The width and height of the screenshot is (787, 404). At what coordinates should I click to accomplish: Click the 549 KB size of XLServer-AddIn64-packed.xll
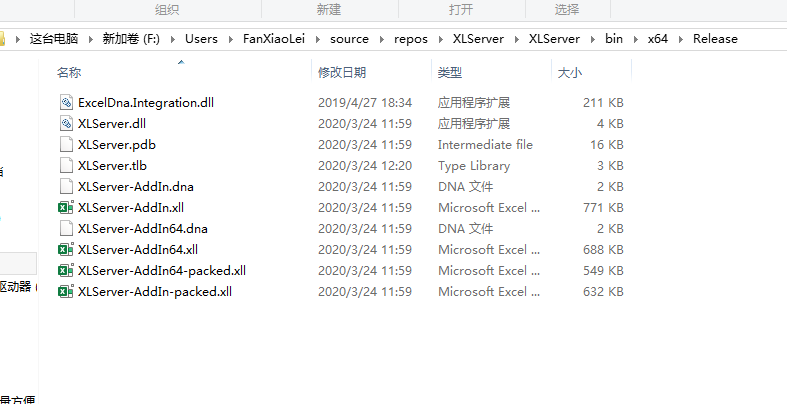(603, 271)
